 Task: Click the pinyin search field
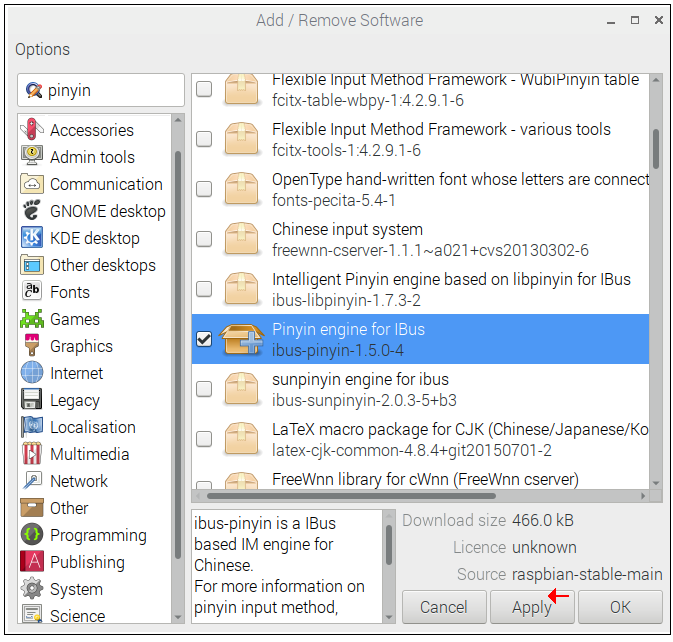coord(101,90)
